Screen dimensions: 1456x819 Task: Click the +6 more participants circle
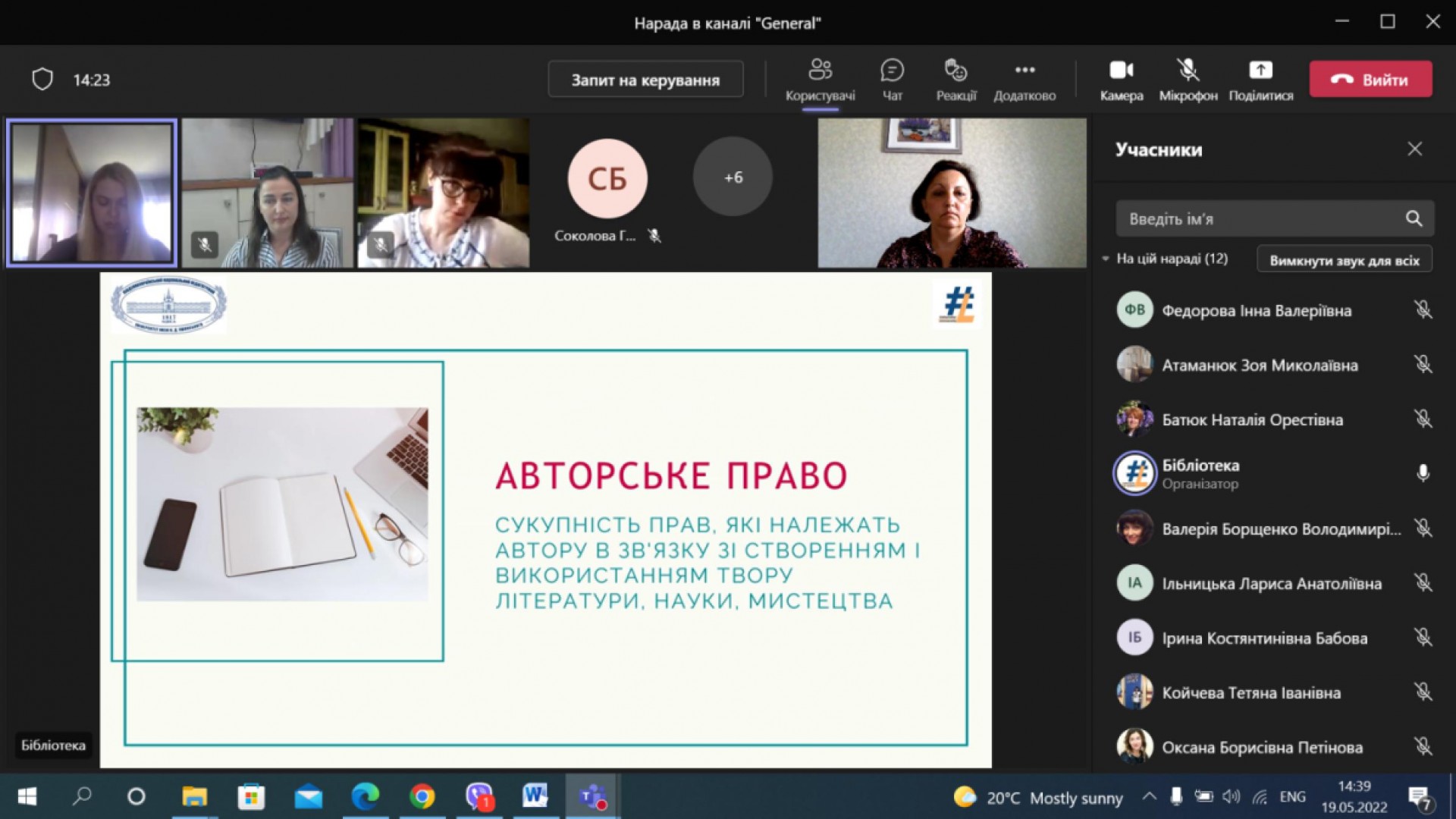[733, 177]
